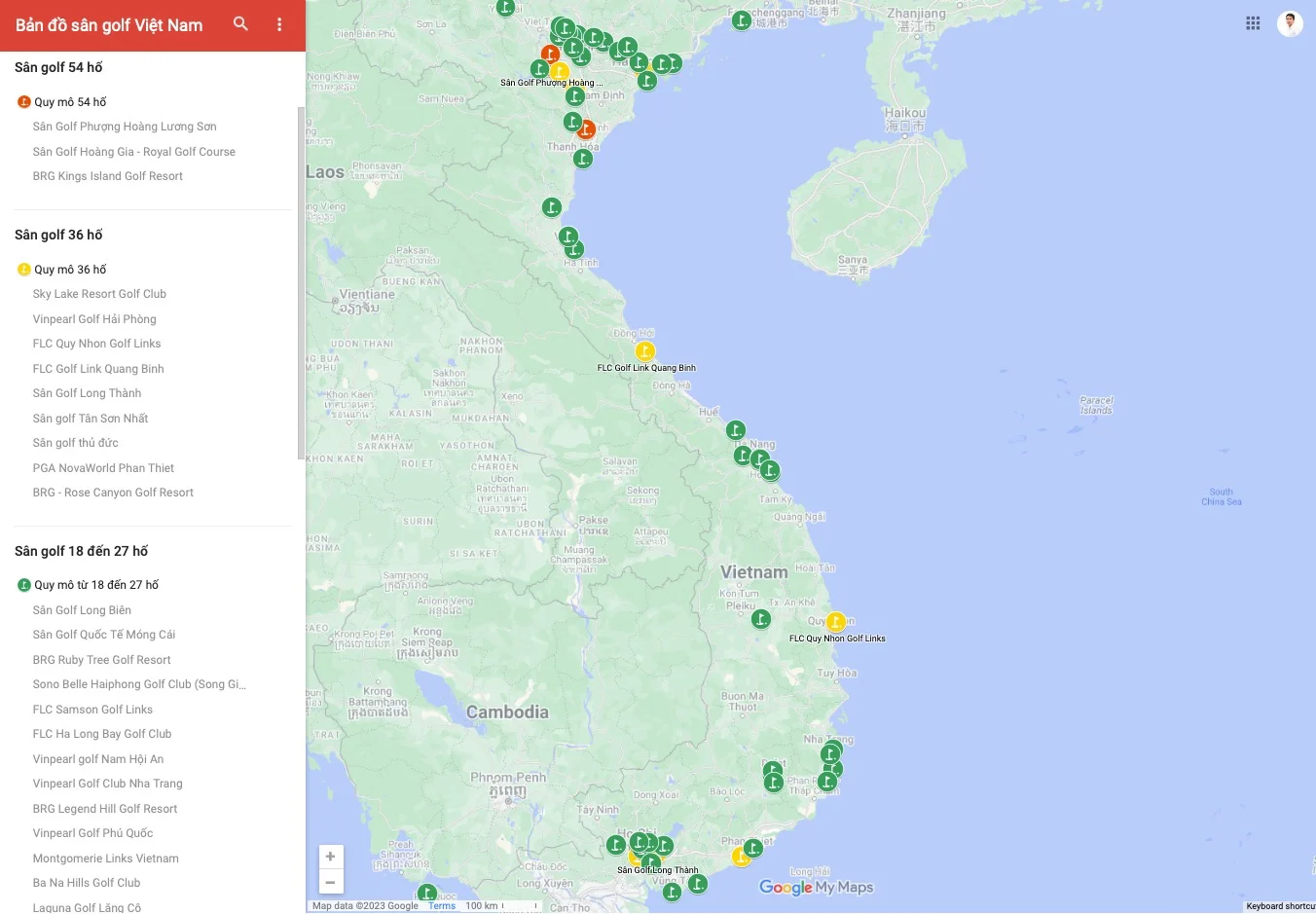Click the Keyboard shortcuts button
Image resolution: width=1316 pixels, height=914 pixels.
[1280, 906]
